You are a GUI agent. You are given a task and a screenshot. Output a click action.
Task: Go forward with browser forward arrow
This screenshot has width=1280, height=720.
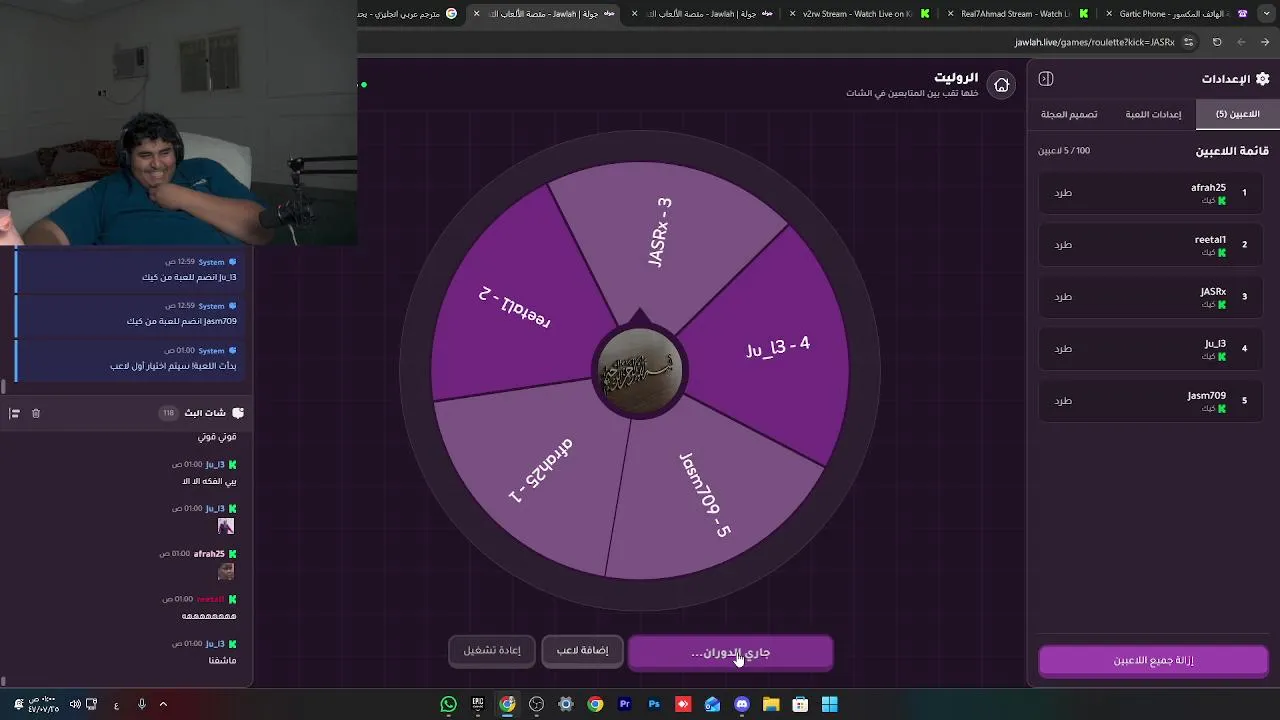pyautogui.click(x=1241, y=42)
